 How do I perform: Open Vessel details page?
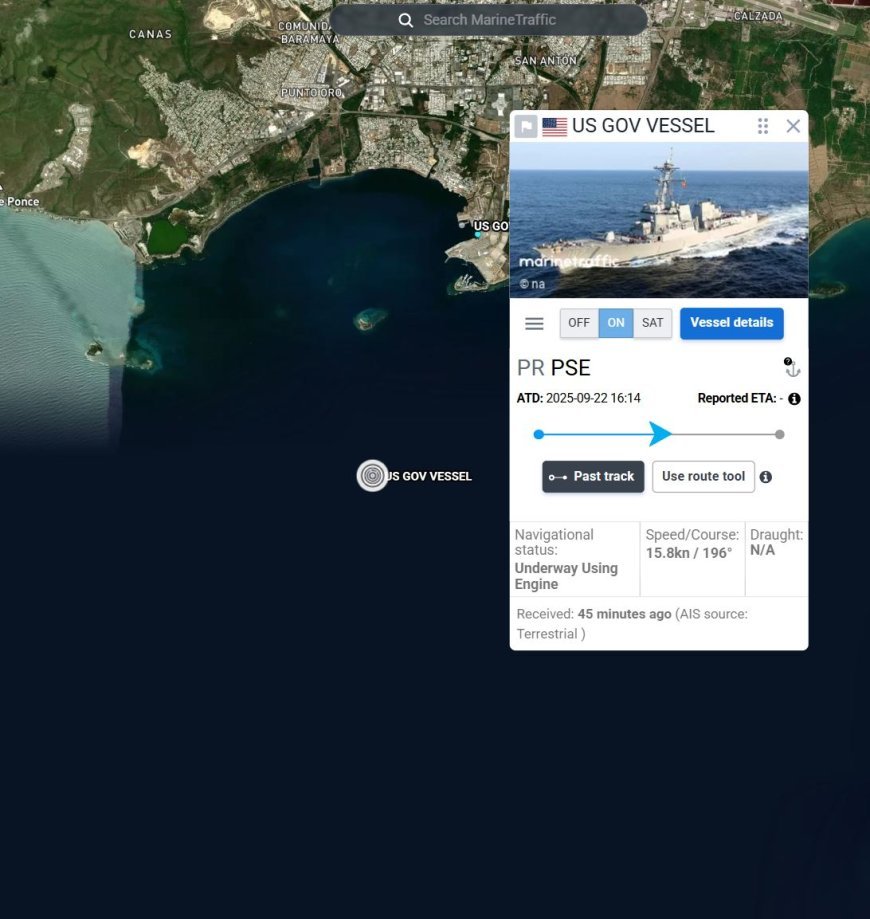[731, 323]
